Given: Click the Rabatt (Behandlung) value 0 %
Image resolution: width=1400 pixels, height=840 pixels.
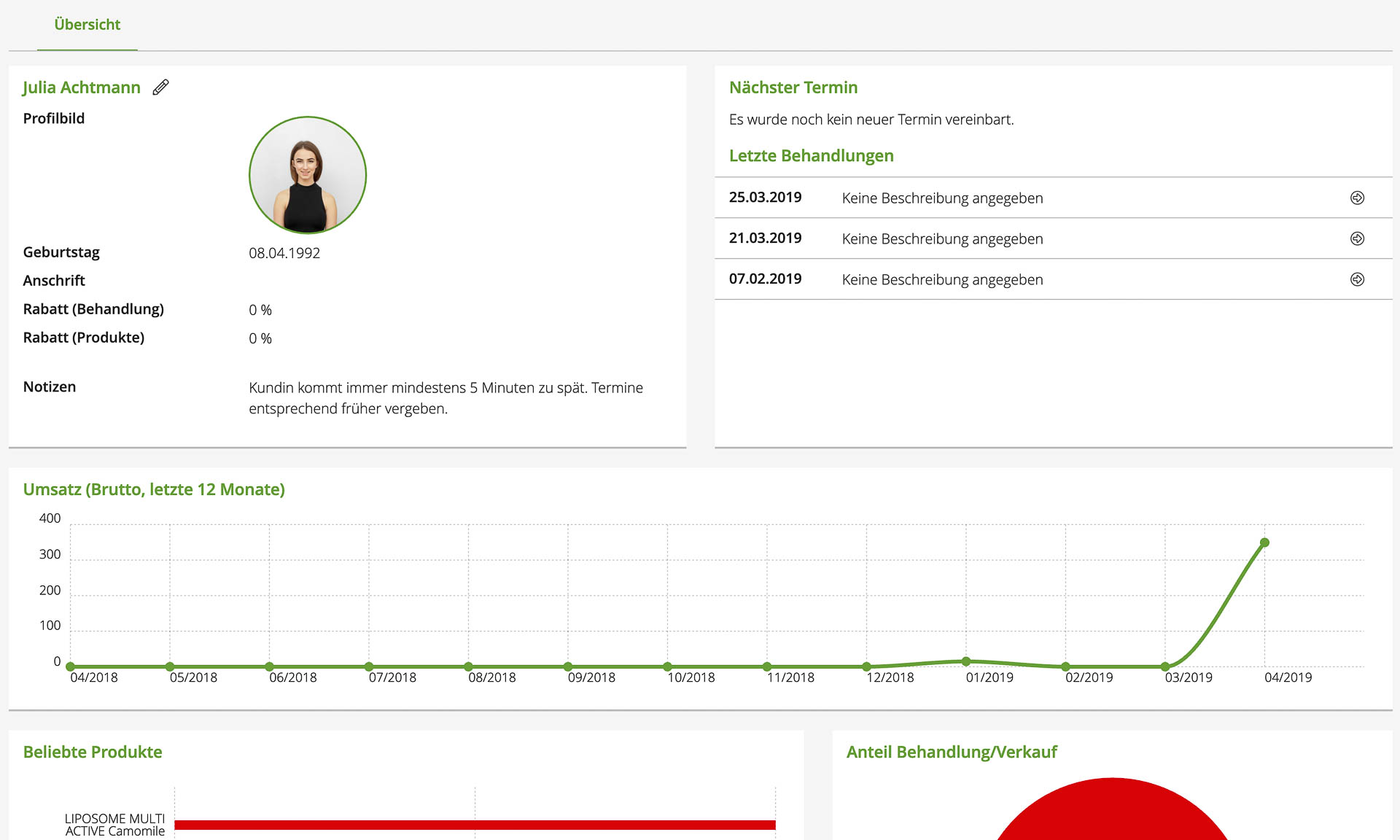Looking at the screenshot, I should point(260,310).
